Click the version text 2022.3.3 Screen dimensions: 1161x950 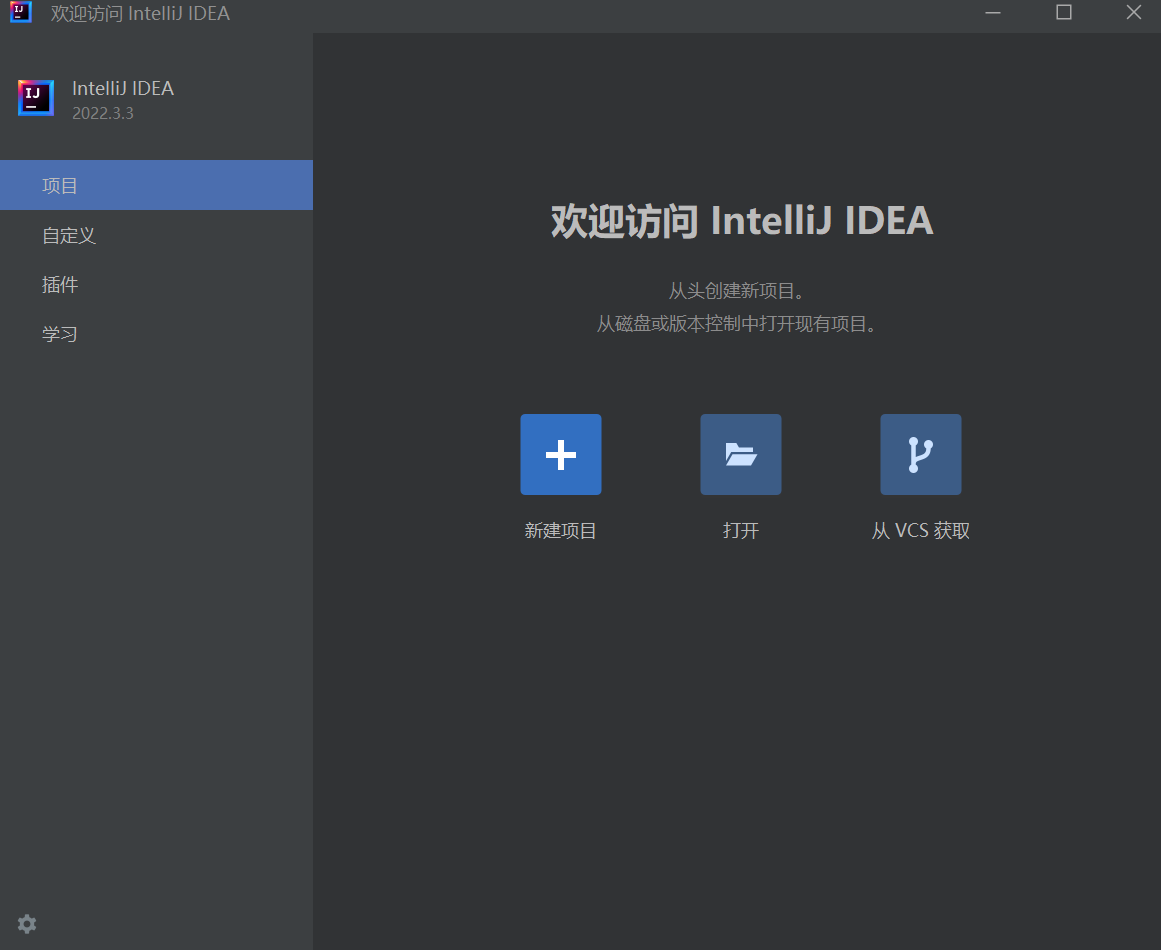click(103, 113)
